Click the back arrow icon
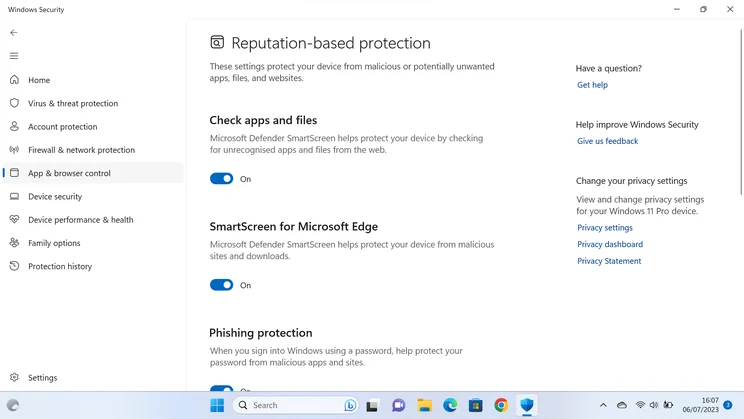Screen dimensions: 744x419 coord(14,33)
